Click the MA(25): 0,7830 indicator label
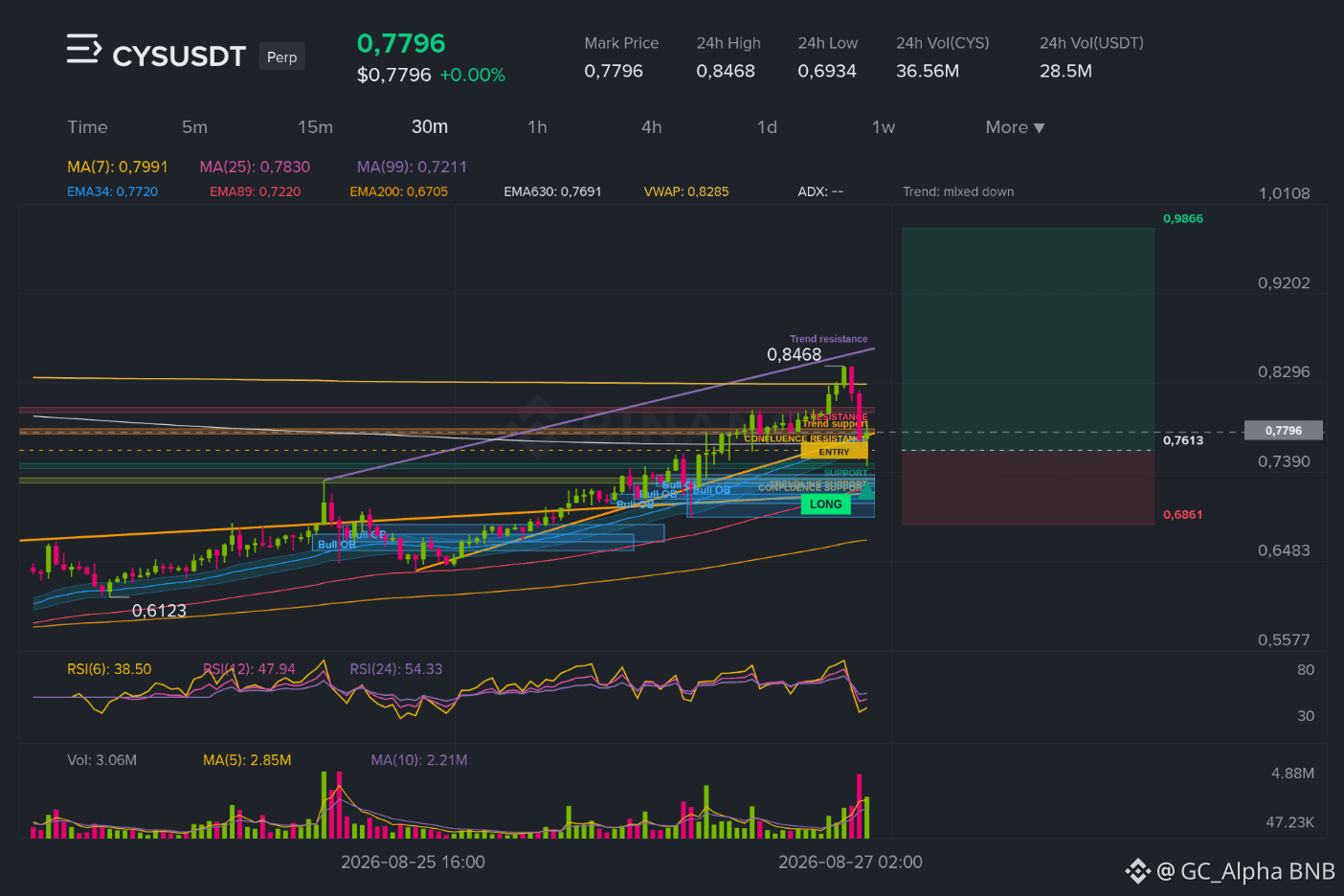This screenshot has width=1344, height=896. point(255,167)
